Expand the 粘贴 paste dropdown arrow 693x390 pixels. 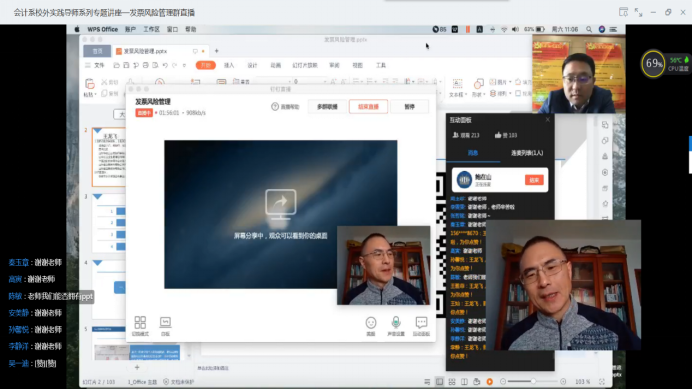[x=95, y=95]
